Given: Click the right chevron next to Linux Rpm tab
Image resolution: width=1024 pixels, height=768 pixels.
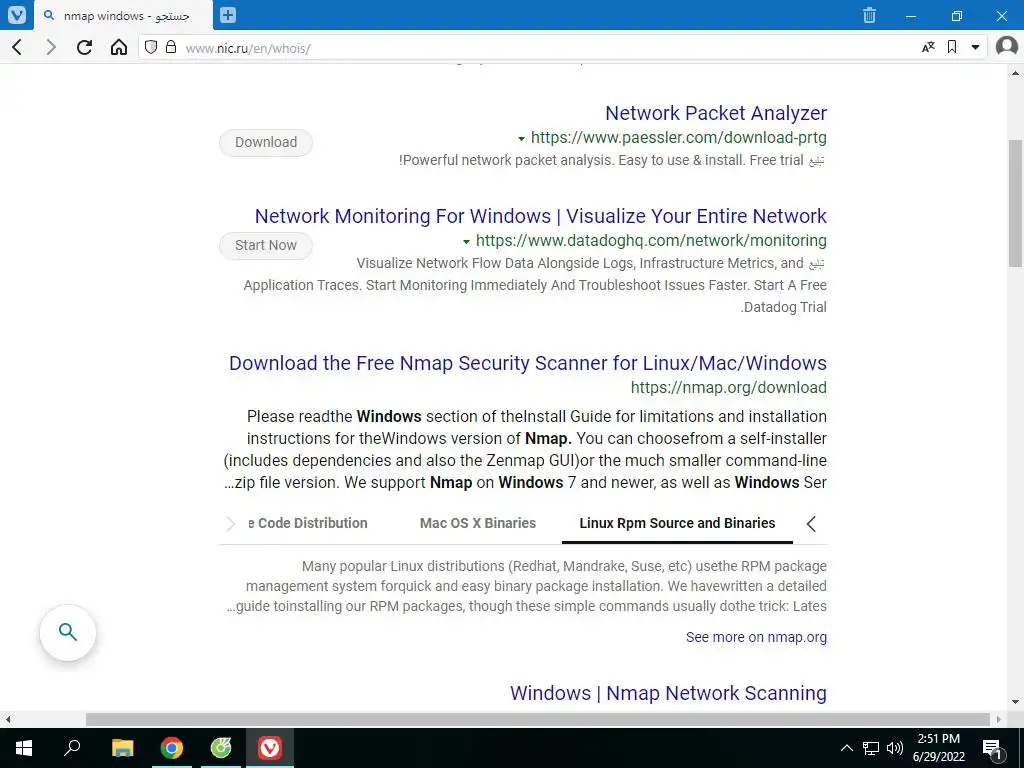Looking at the screenshot, I should pyautogui.click(x=811, y=524).
